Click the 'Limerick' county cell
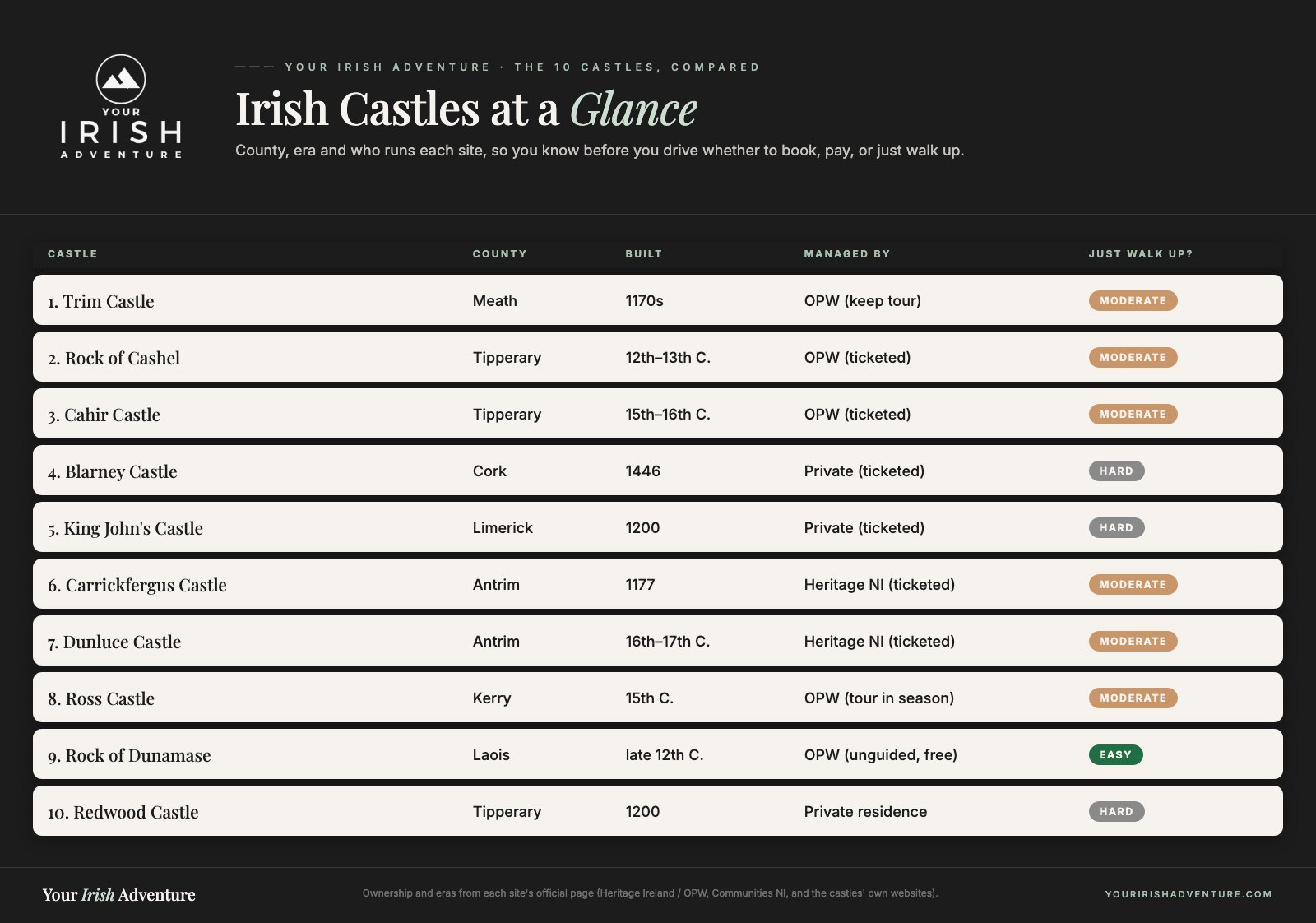Screen dimensions: 1316x923 pyautogui.click(x=503, y=527)
